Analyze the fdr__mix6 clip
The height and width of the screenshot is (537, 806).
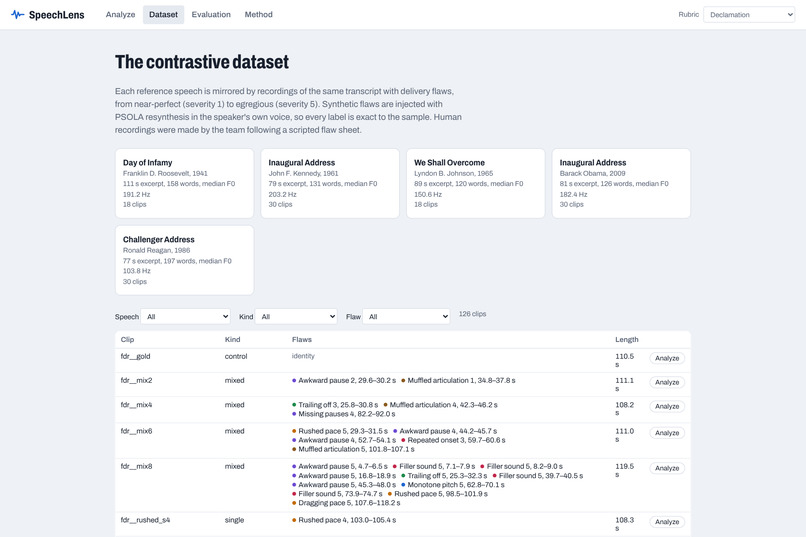coord(667,433)
